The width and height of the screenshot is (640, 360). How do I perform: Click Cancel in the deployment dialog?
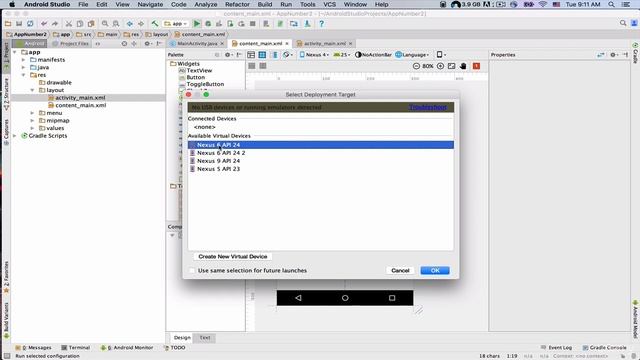[x=400, y=271]
